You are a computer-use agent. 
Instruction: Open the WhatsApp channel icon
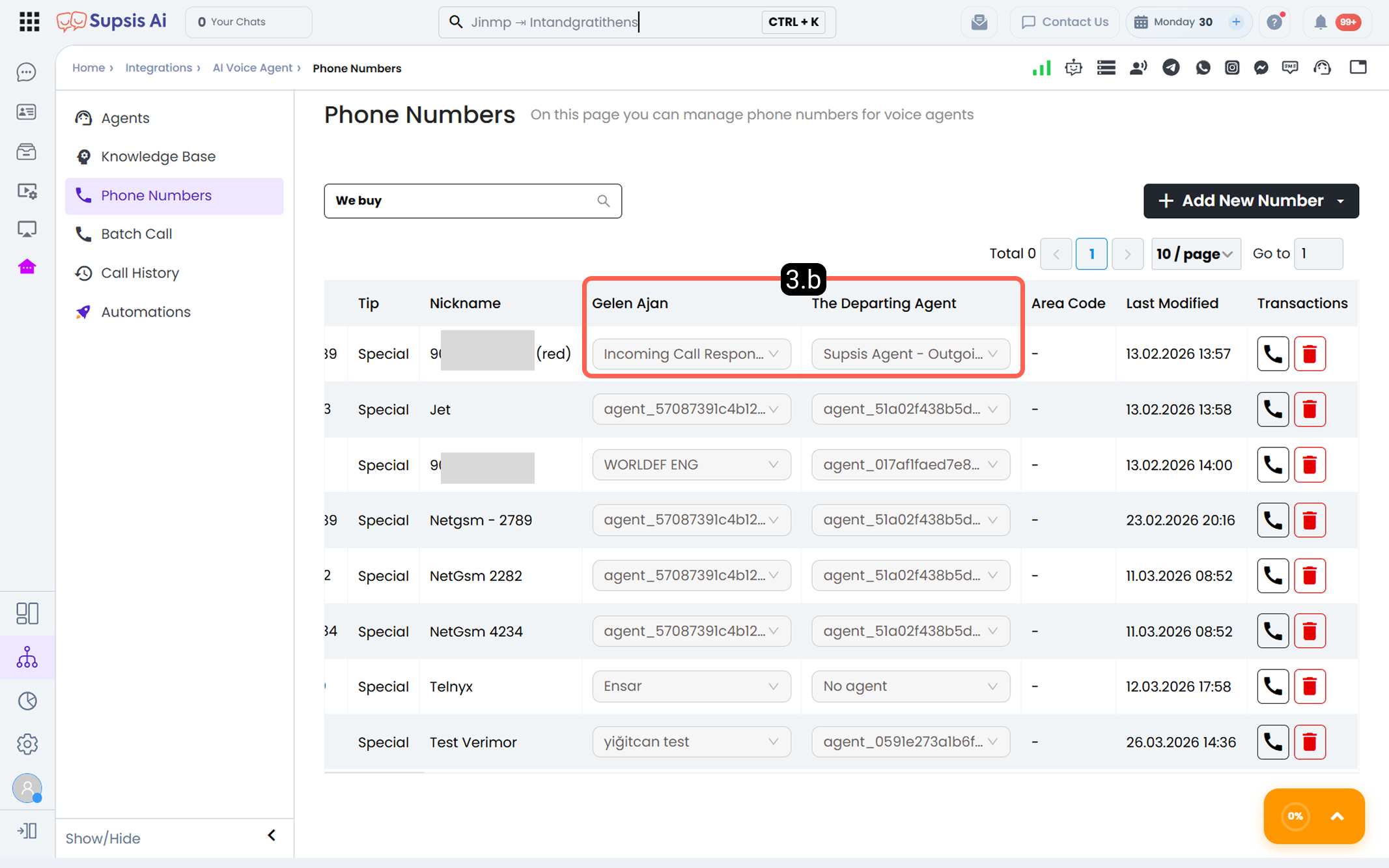1203,68
